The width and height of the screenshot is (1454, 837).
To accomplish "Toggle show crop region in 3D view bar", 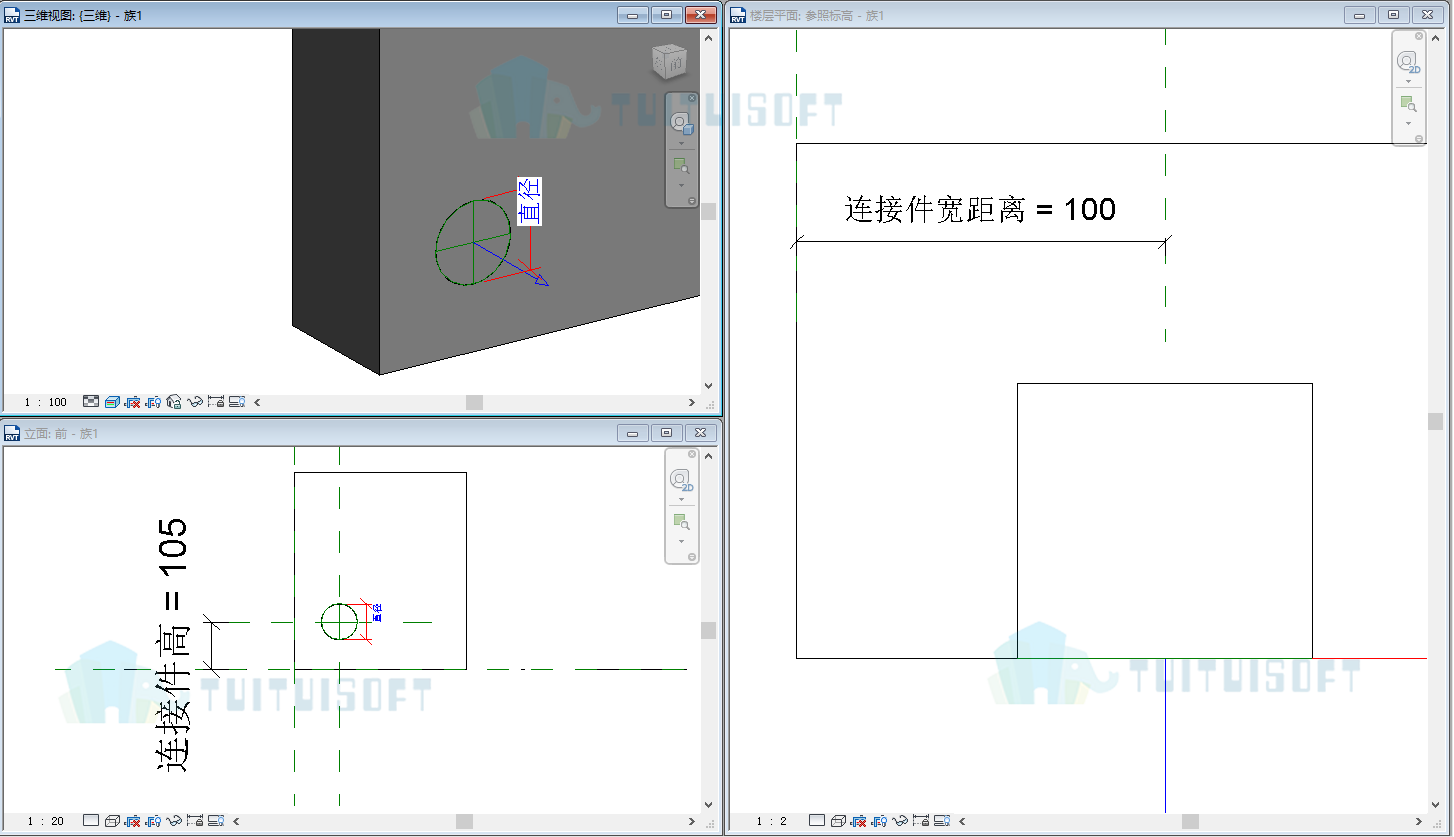I will click(153, 402).
